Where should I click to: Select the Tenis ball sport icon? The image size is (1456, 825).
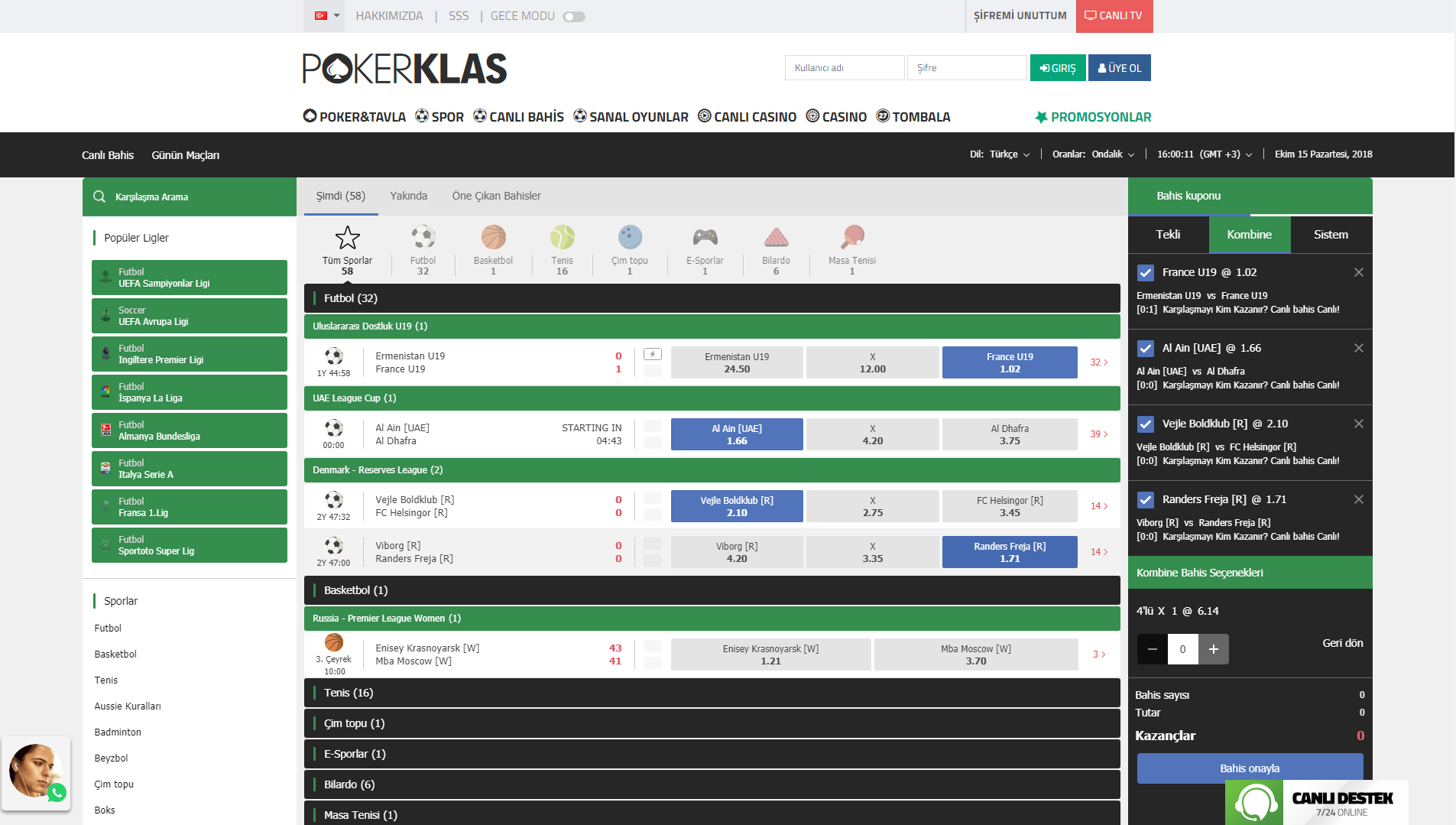point(562,238)
